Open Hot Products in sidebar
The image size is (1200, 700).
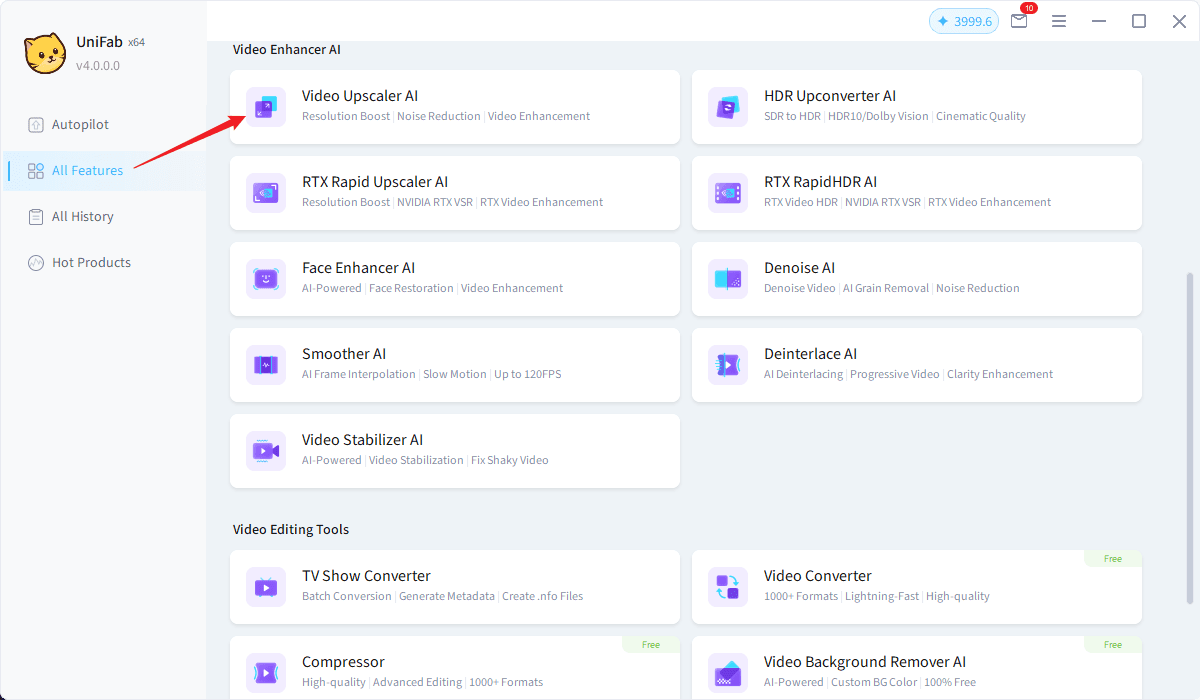91,263
